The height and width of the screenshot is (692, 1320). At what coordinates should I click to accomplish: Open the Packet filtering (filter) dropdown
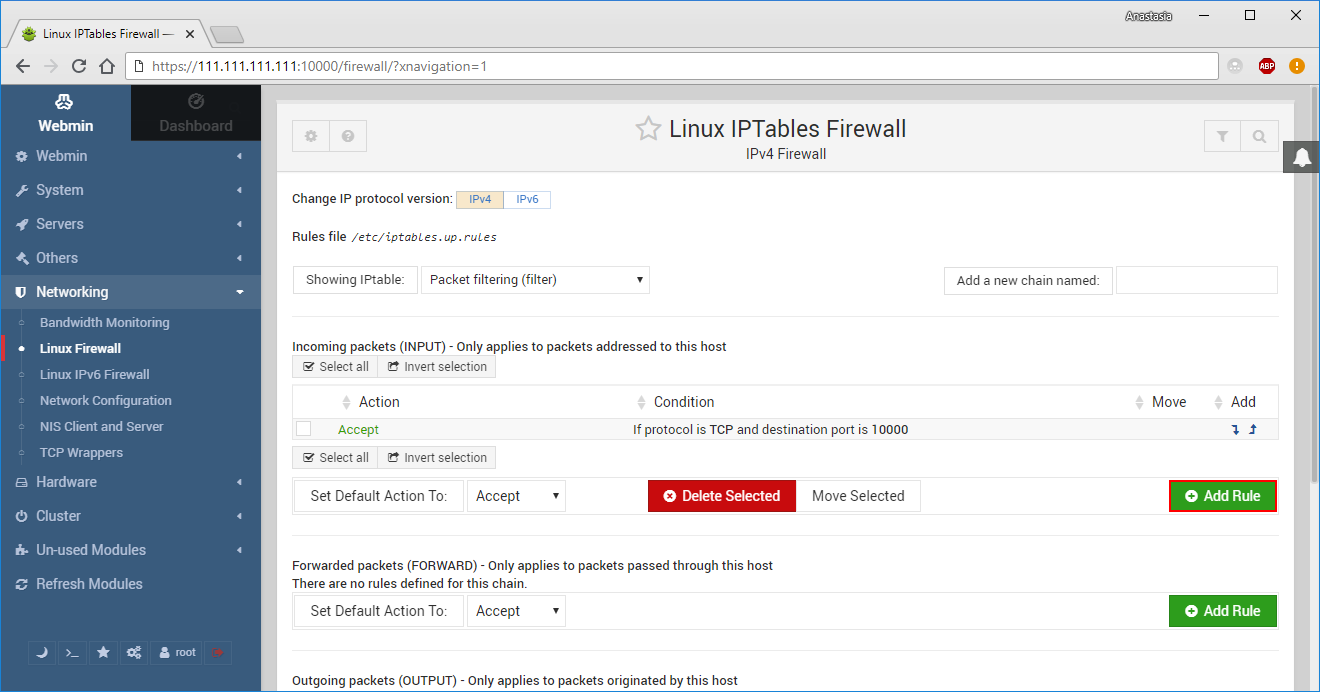point(535,279)
